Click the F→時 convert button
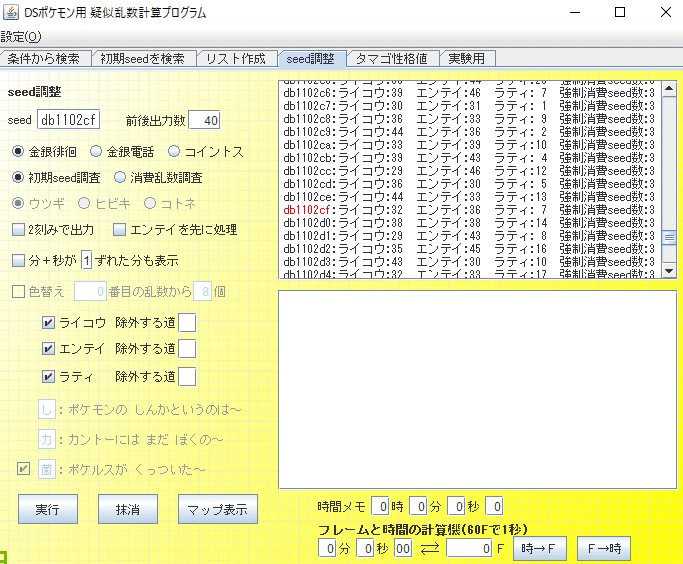This screenshot has width=683, height=564. point(604,549)
